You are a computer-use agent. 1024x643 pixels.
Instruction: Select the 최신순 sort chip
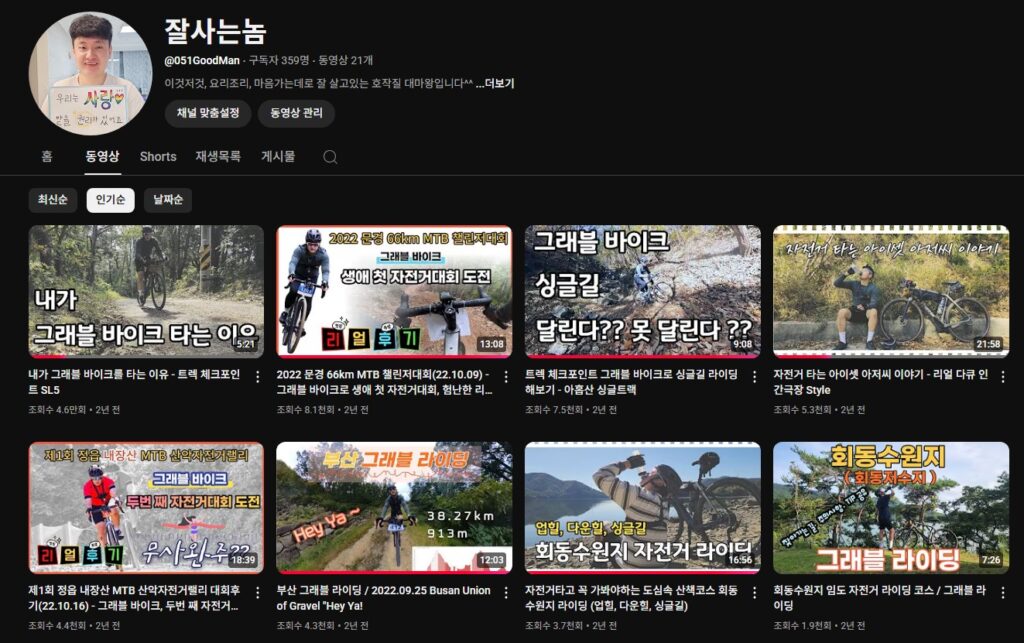52,200
